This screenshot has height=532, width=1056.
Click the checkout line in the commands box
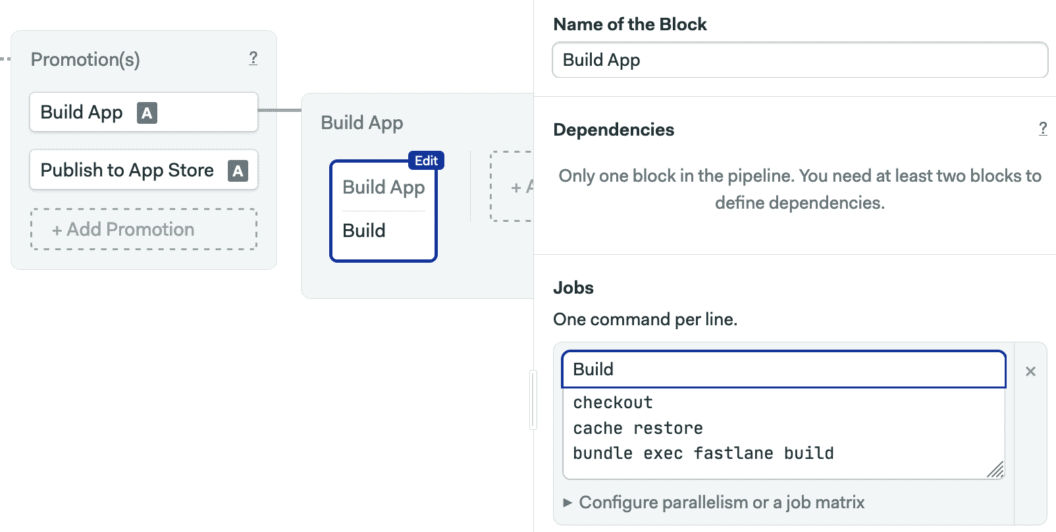[613, 402]
